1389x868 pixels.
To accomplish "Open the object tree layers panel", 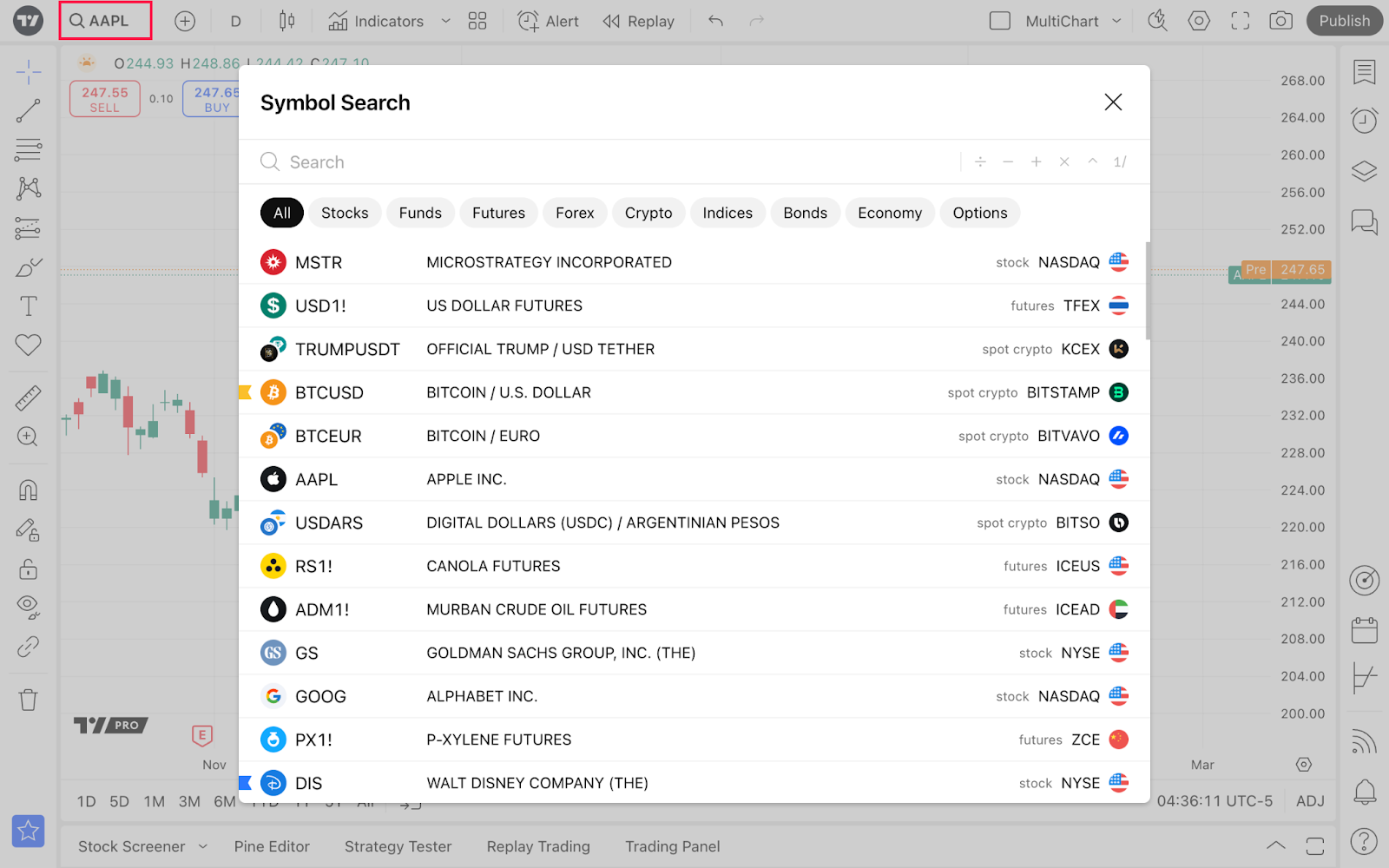I will [1365, 171].
